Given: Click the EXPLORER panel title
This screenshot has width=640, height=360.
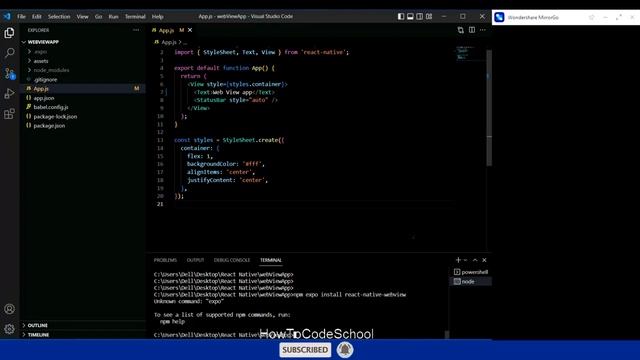Looking at the screenshot, I should click(x=38, y=30).
